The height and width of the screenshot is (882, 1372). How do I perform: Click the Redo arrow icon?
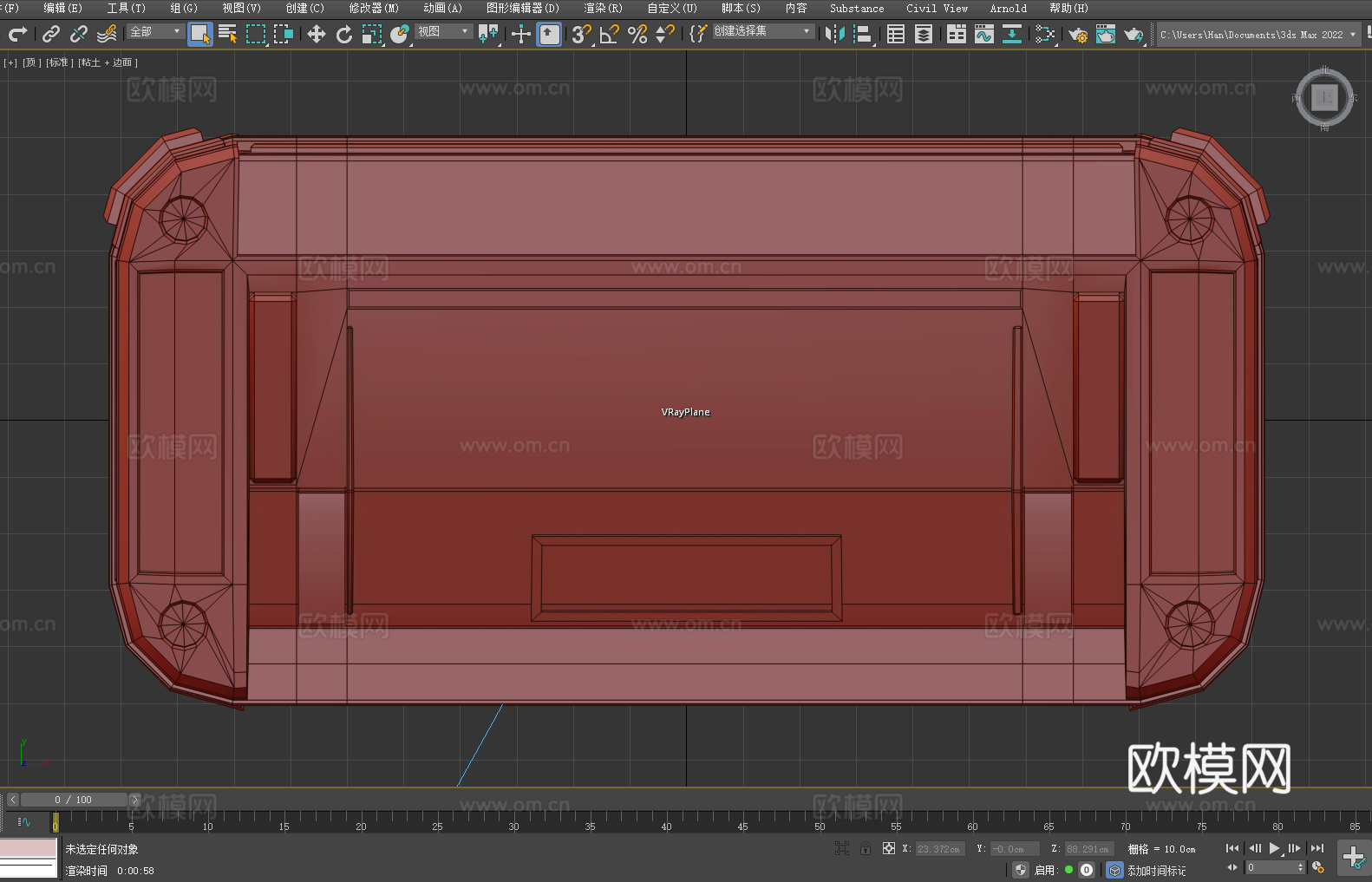point(17,34)
